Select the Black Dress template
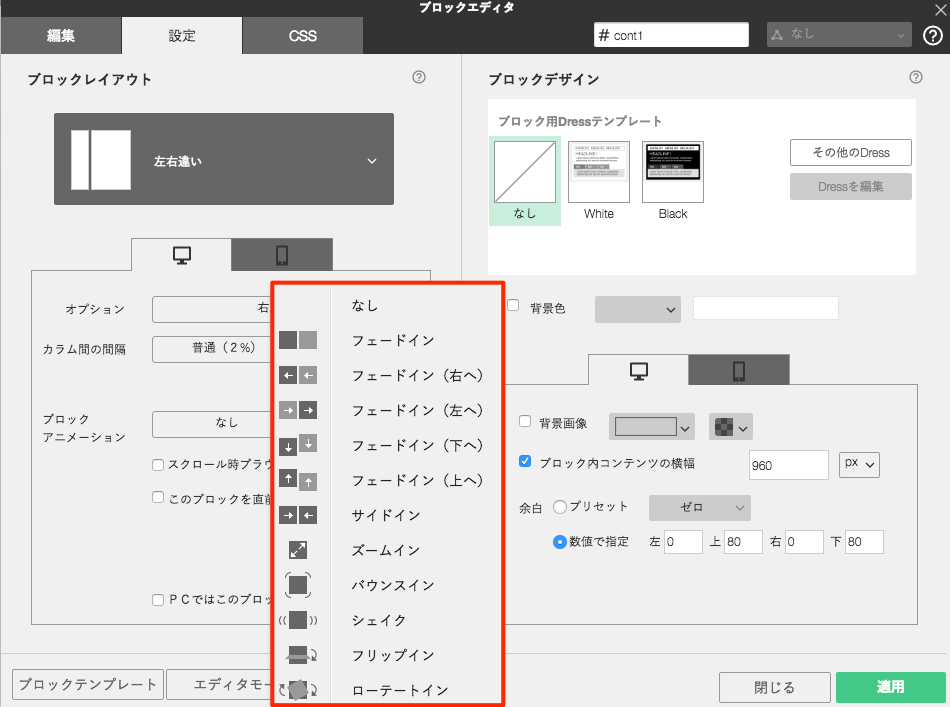Screen dimensions: 950x707 click(673, 181)
